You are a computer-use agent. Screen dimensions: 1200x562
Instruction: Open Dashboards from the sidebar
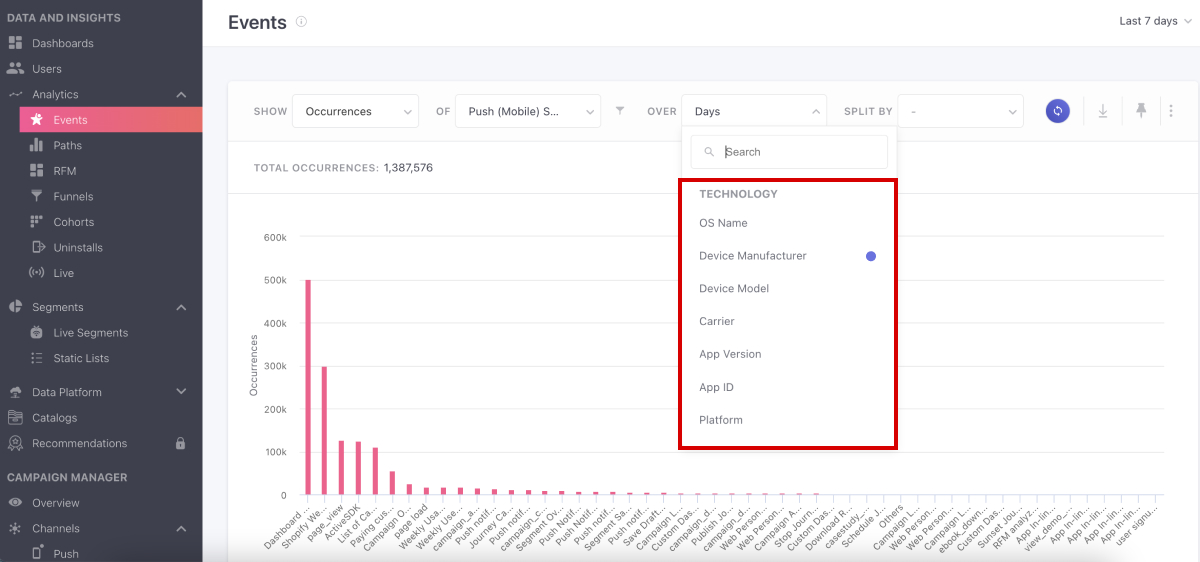(62, 43)
